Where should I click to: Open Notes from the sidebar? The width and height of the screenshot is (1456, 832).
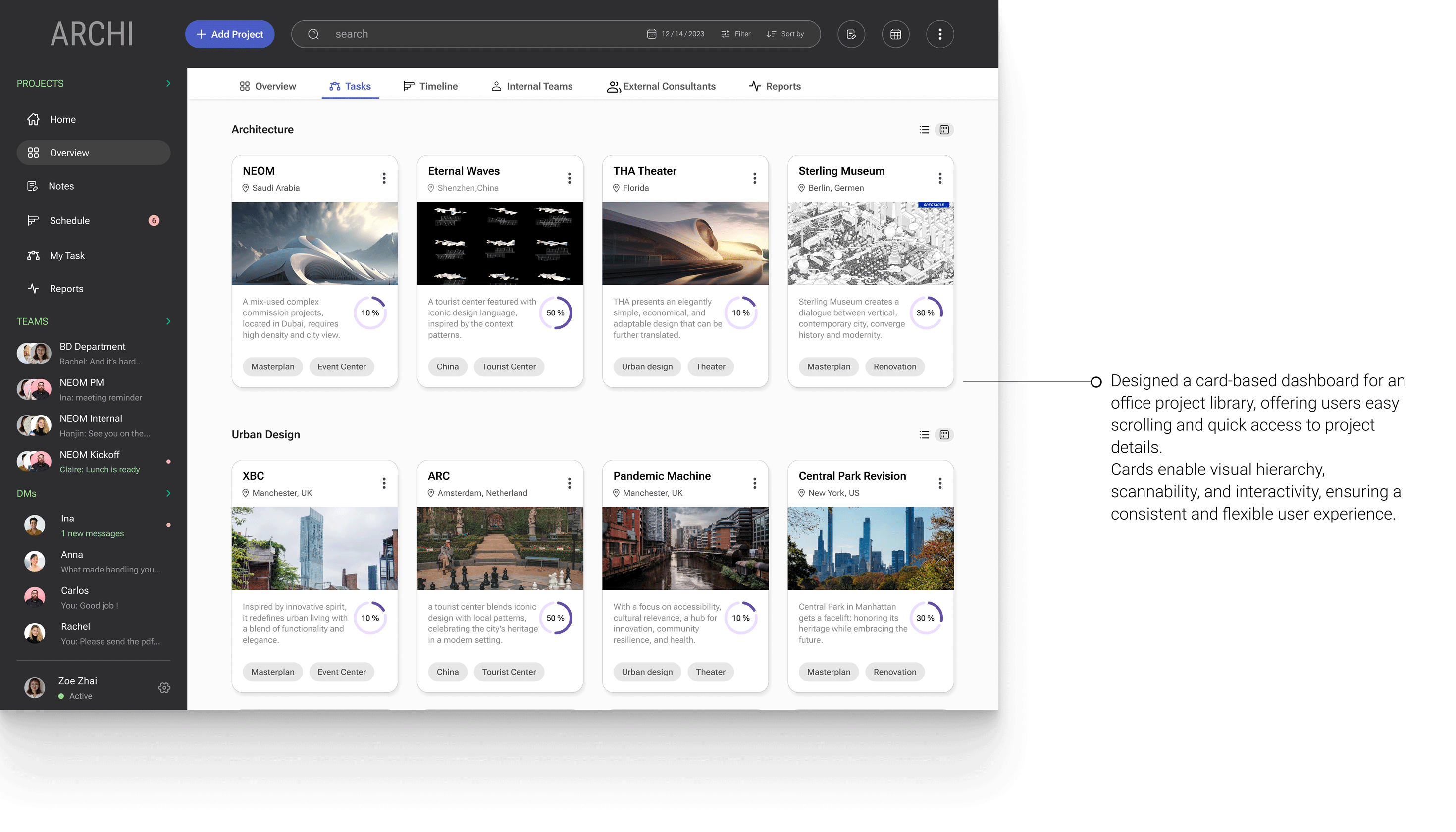(x=61, y=186)
